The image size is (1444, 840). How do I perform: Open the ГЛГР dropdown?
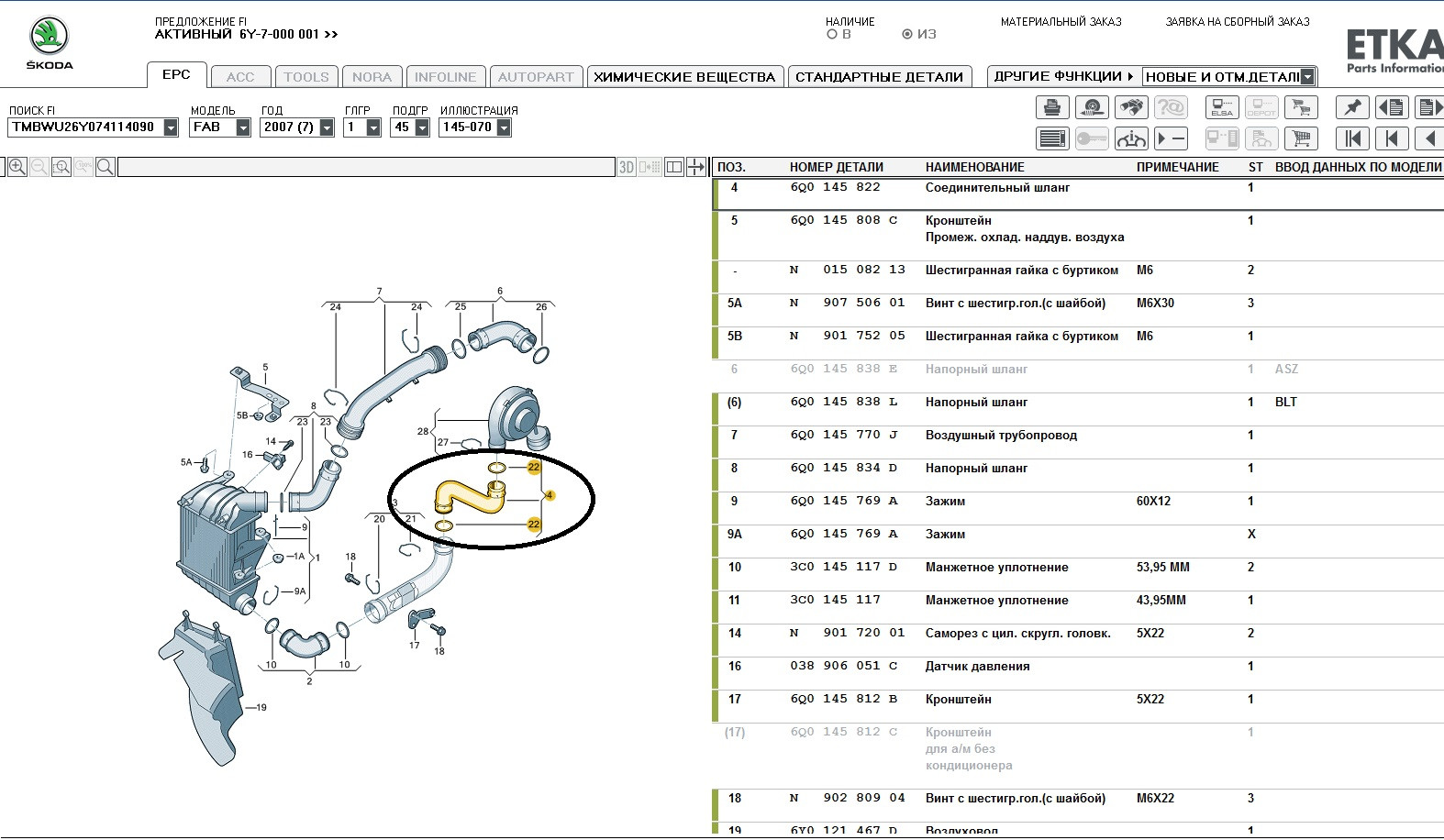coord(373,127)
